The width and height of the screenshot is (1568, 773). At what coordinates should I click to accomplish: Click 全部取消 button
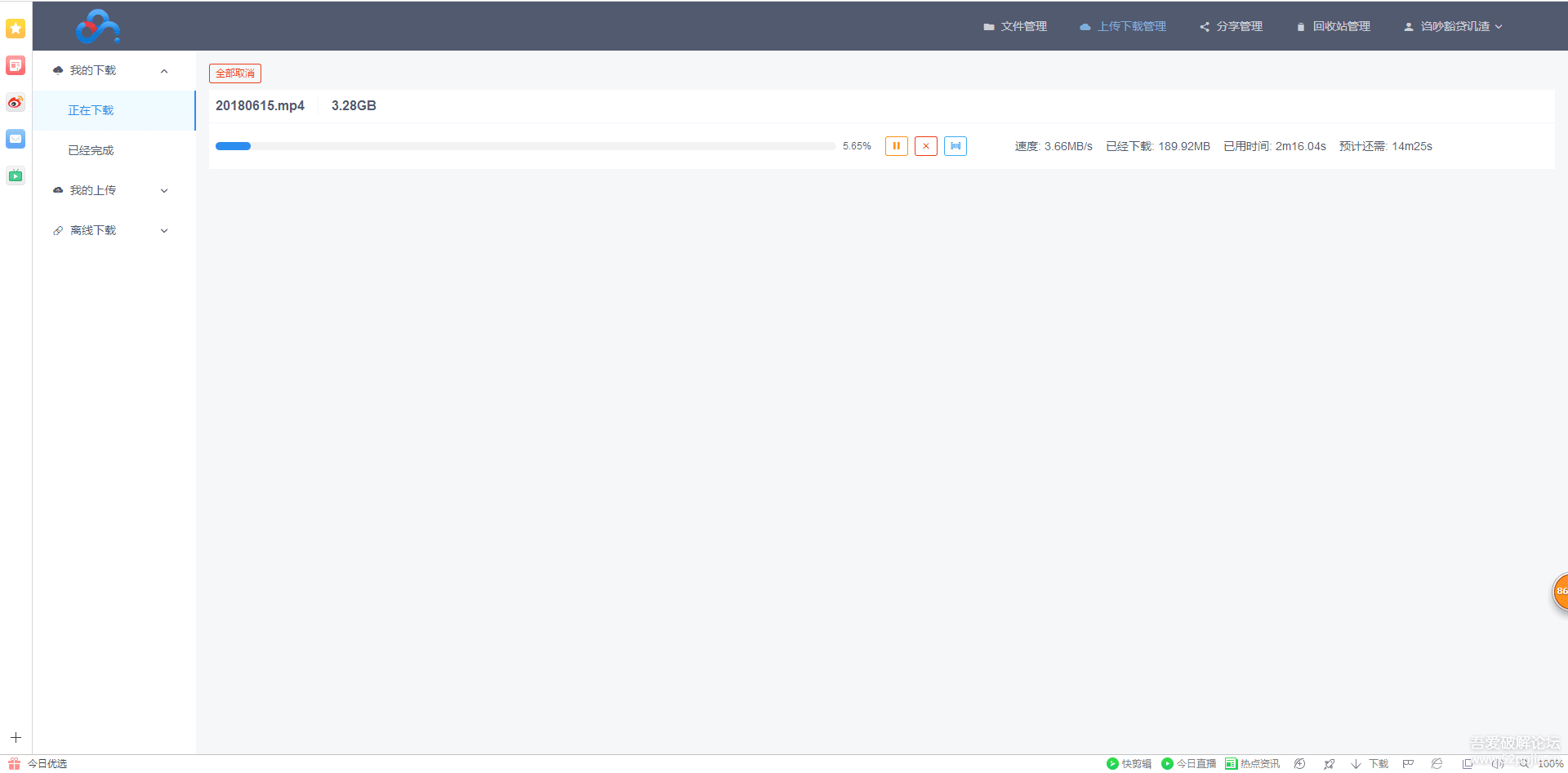pyautogui.click(x=235, y=73)
